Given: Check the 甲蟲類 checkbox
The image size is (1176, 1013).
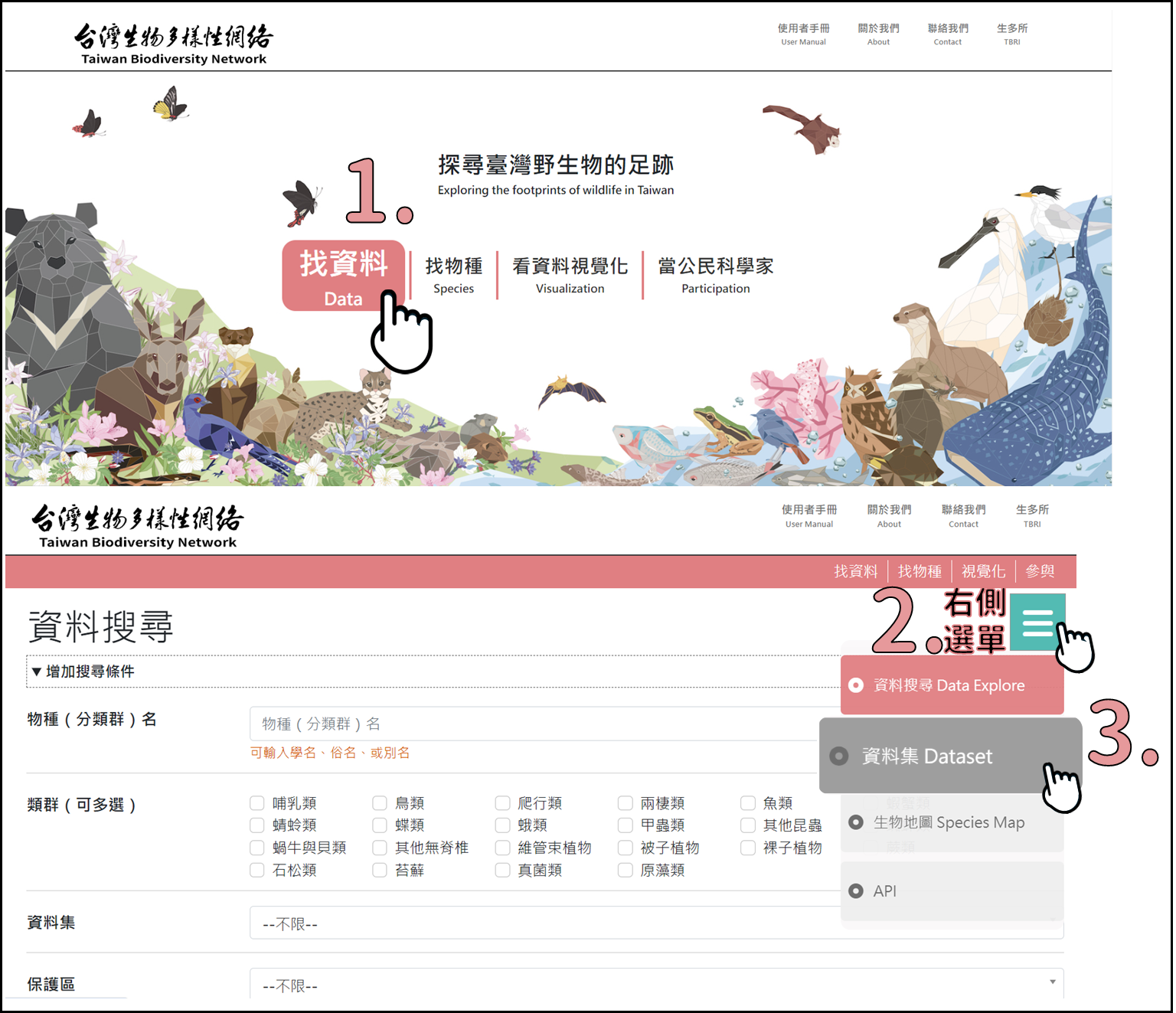Looking at the screenshot, I should pyautogui.click(x=626, y=825).
